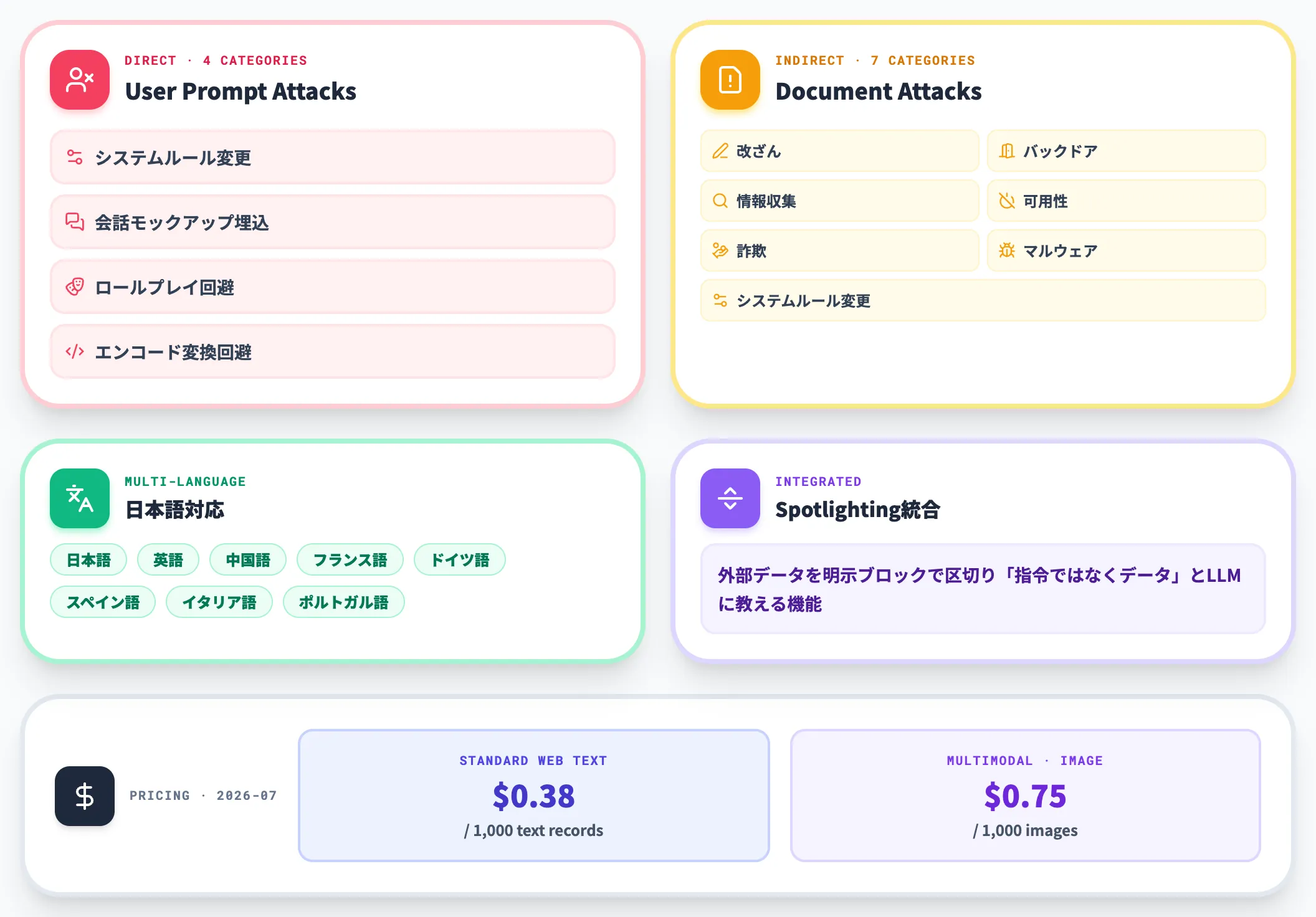The height and width of the screenshot is (917, 1316).
Task: Click the スペイン語 language chip
Action: click(103, 602)
